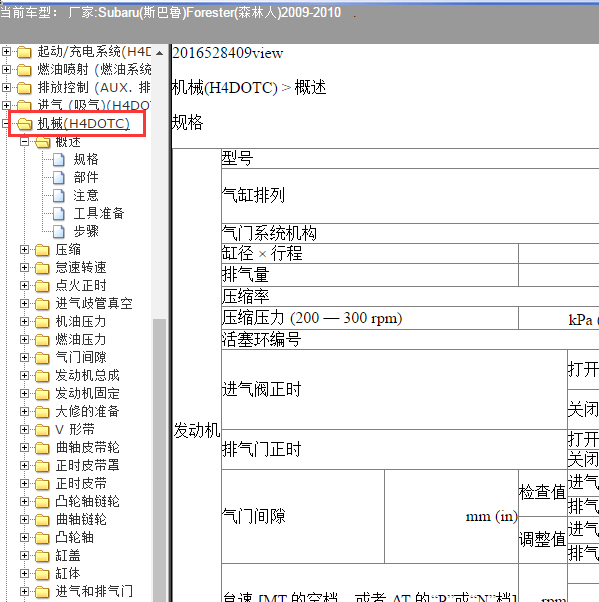
Task: Expand the 点火正时 folder
Action: click(24, 286)
